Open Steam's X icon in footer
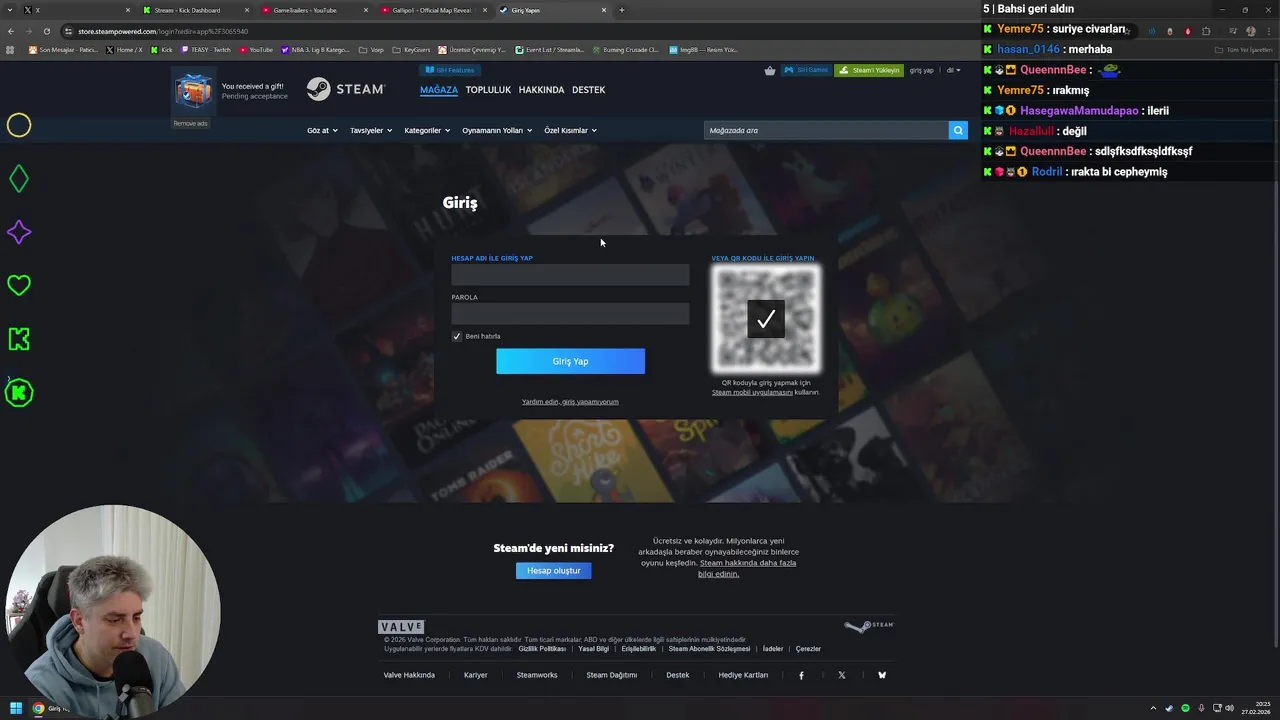Viewport: 1280px width, 720px height. (842, 675)
